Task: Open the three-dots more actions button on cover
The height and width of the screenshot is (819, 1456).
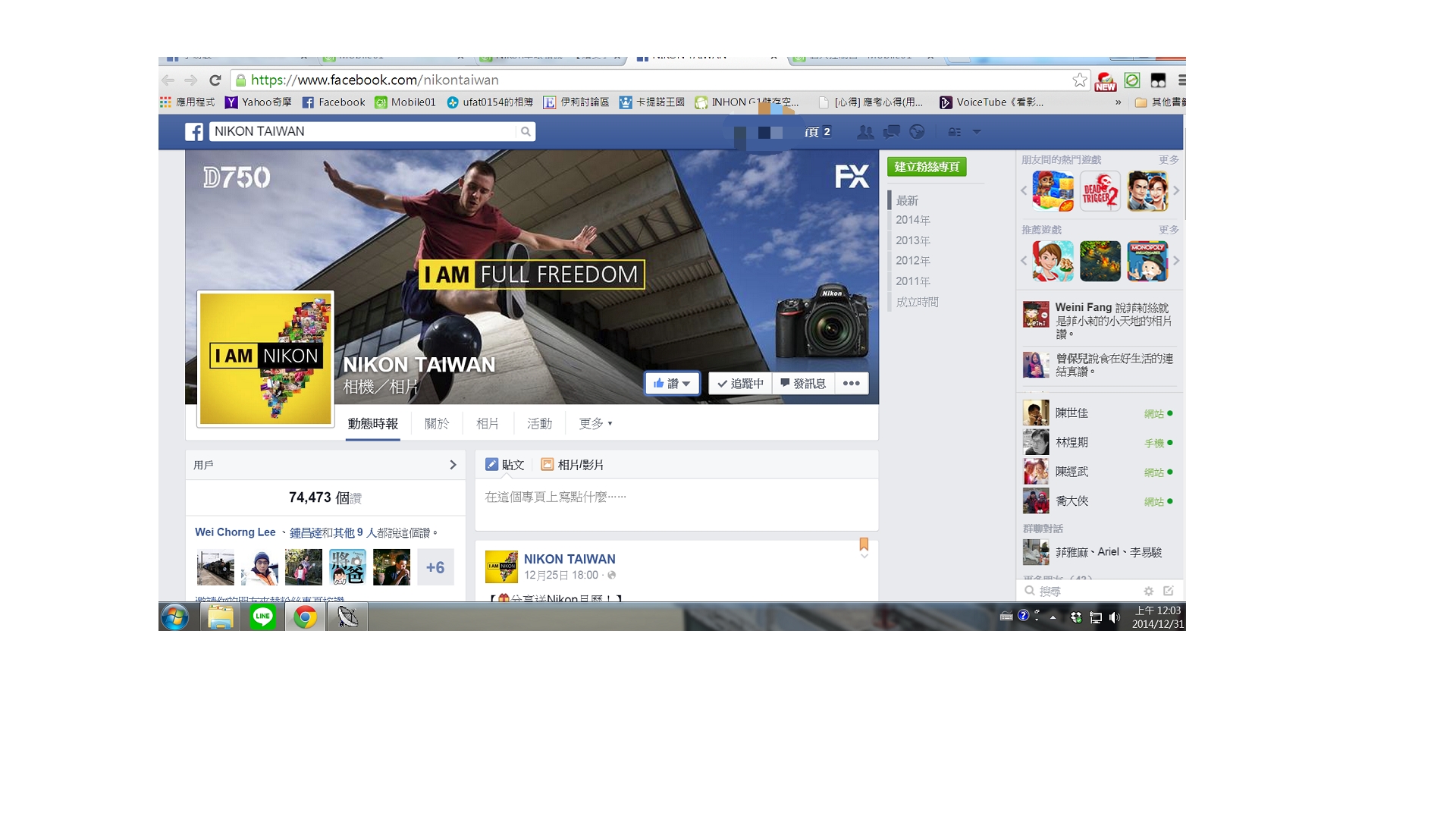Action: 852,384
